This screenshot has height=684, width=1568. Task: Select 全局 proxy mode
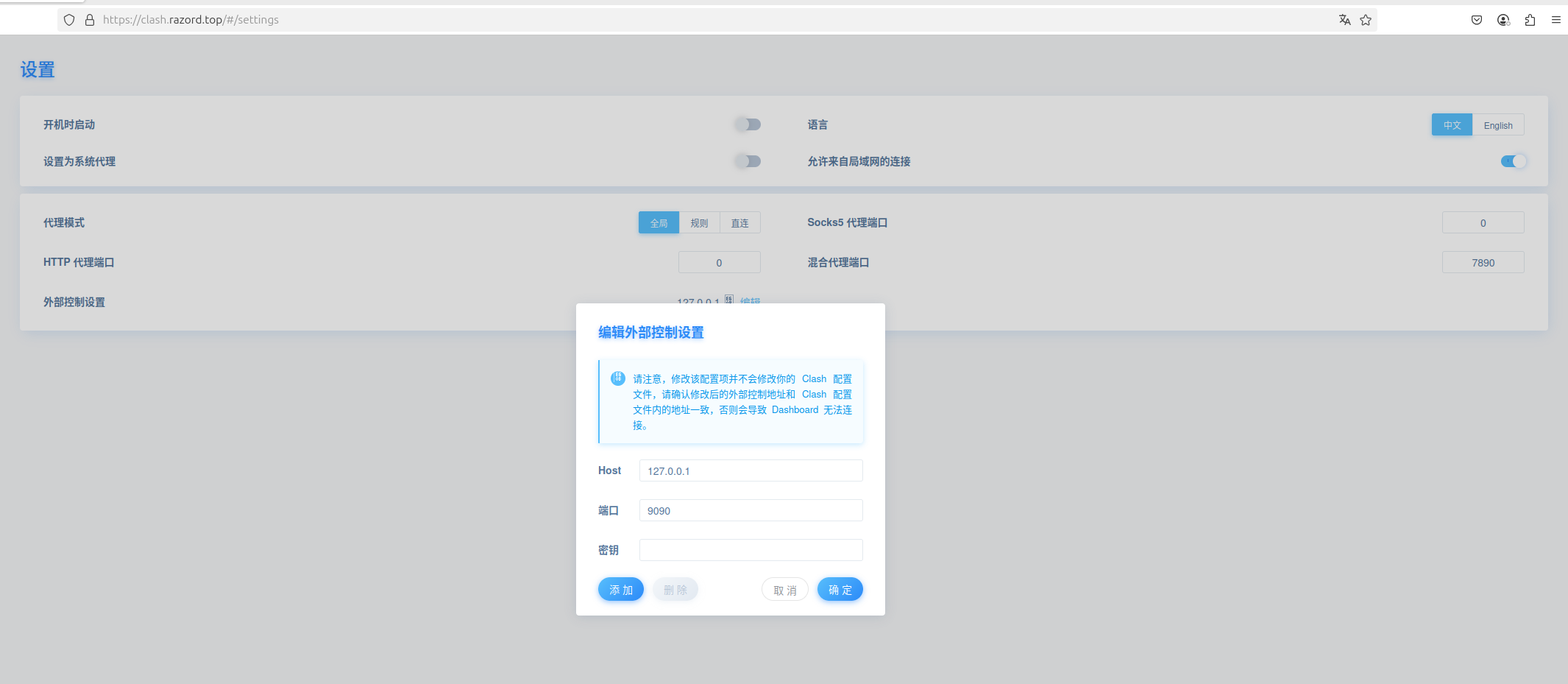click(659, 223)
